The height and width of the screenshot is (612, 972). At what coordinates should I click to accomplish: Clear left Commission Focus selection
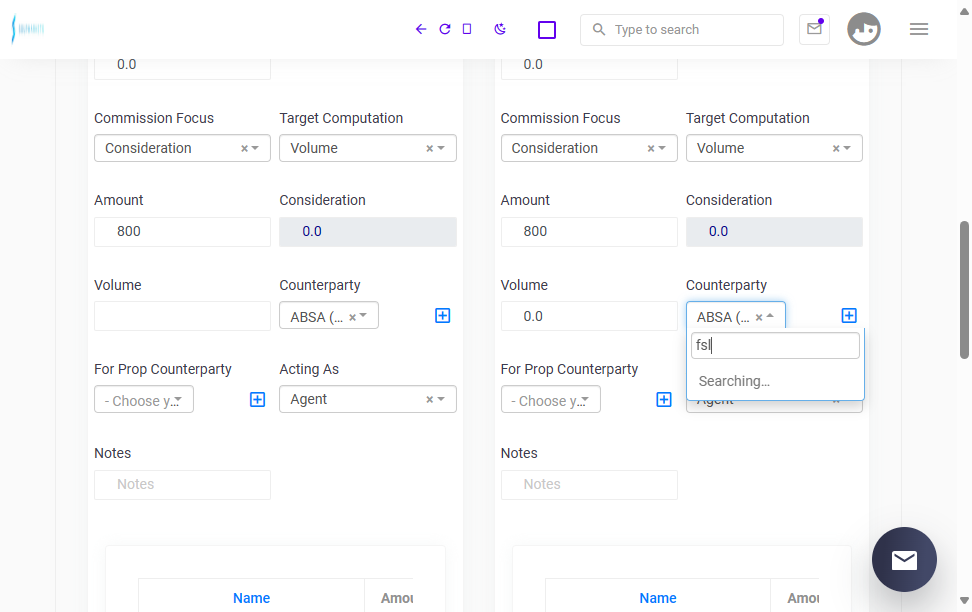coord(244,148)
